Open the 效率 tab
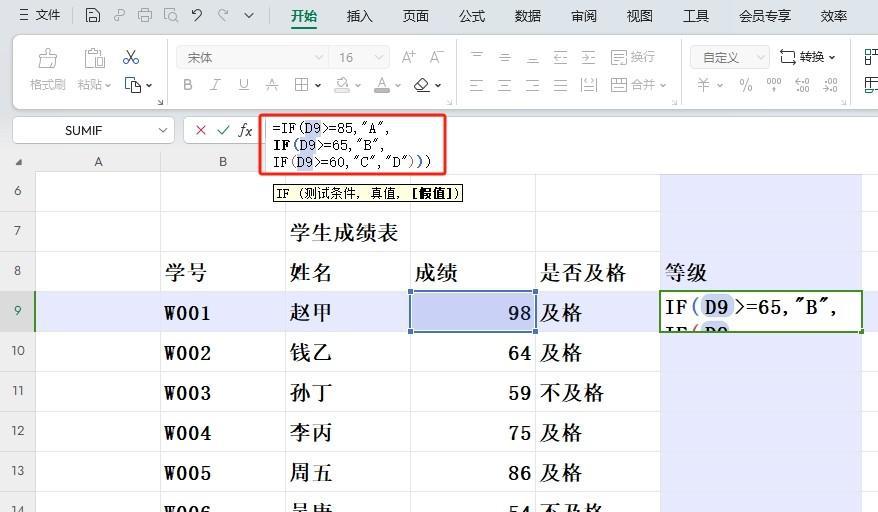Screen dimensions: 878x512 (834, 16)
